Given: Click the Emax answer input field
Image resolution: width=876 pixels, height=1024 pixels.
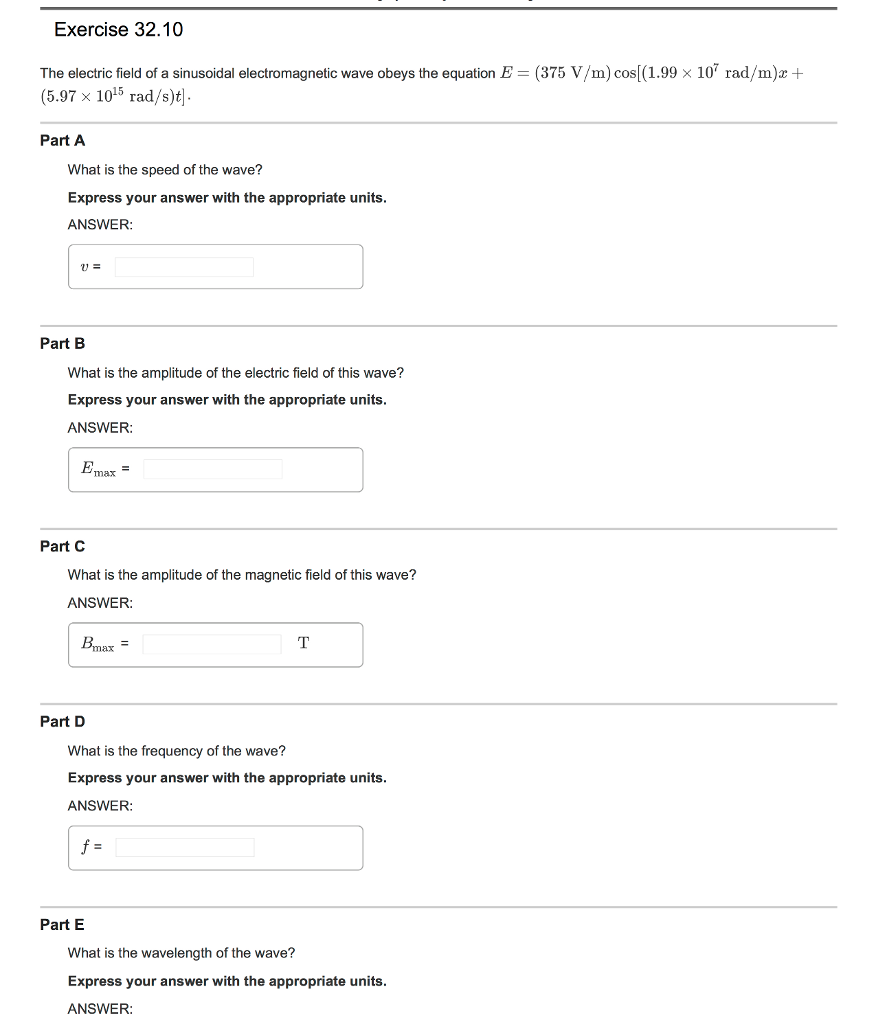Looking at the screenshot, I should (212, 469).
